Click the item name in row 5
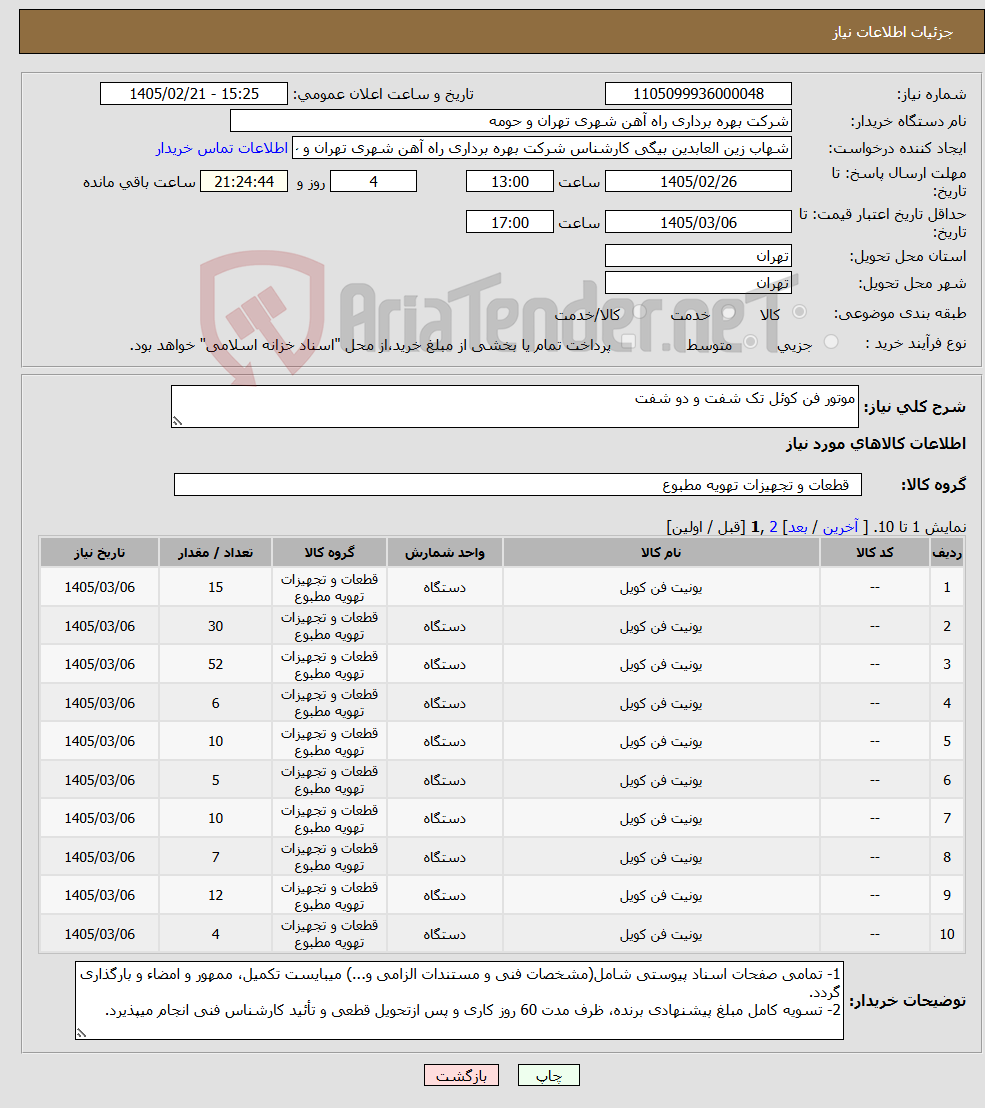Viewport: 985px width, 1108px height. [661, 741]
